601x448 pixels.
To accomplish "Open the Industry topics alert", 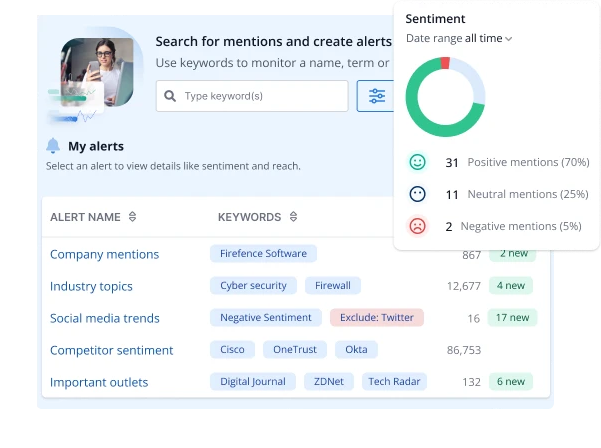I will 91,286.
